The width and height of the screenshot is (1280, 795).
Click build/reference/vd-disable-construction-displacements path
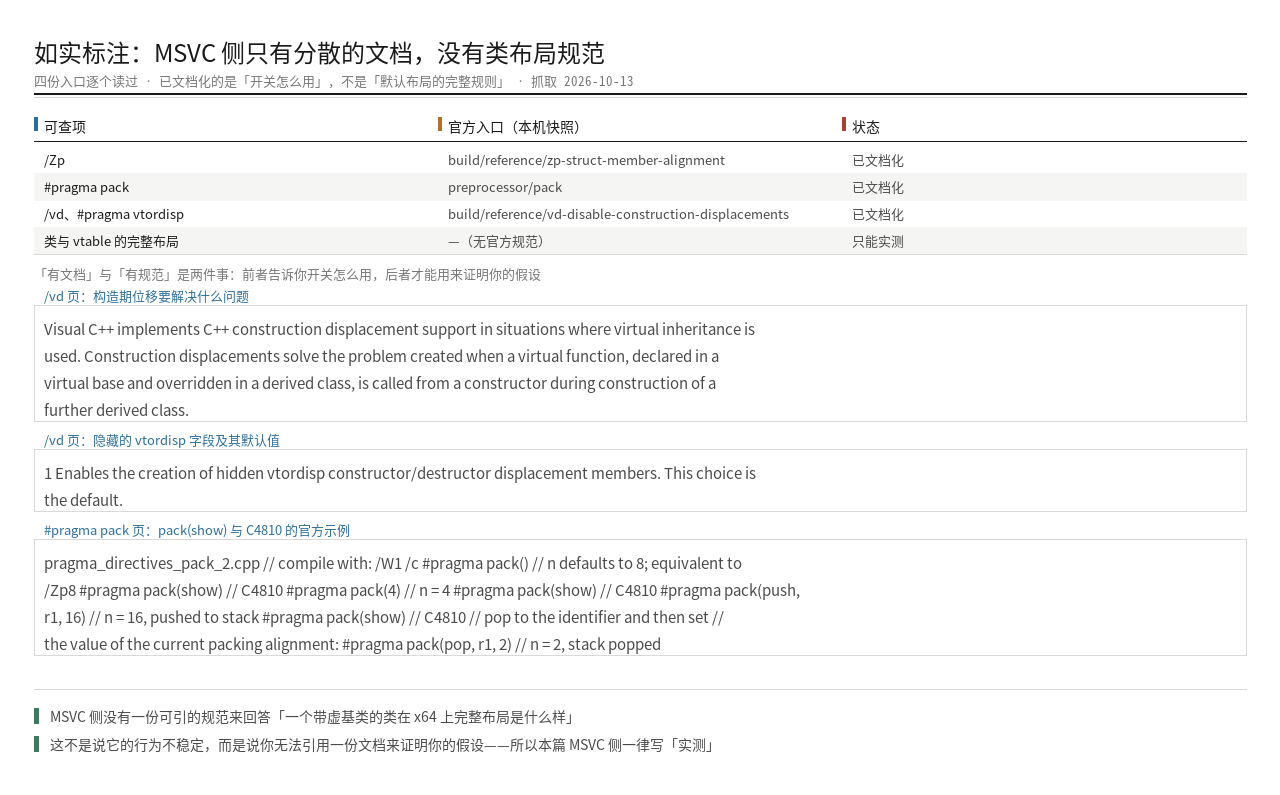click(x=618, y=214)
